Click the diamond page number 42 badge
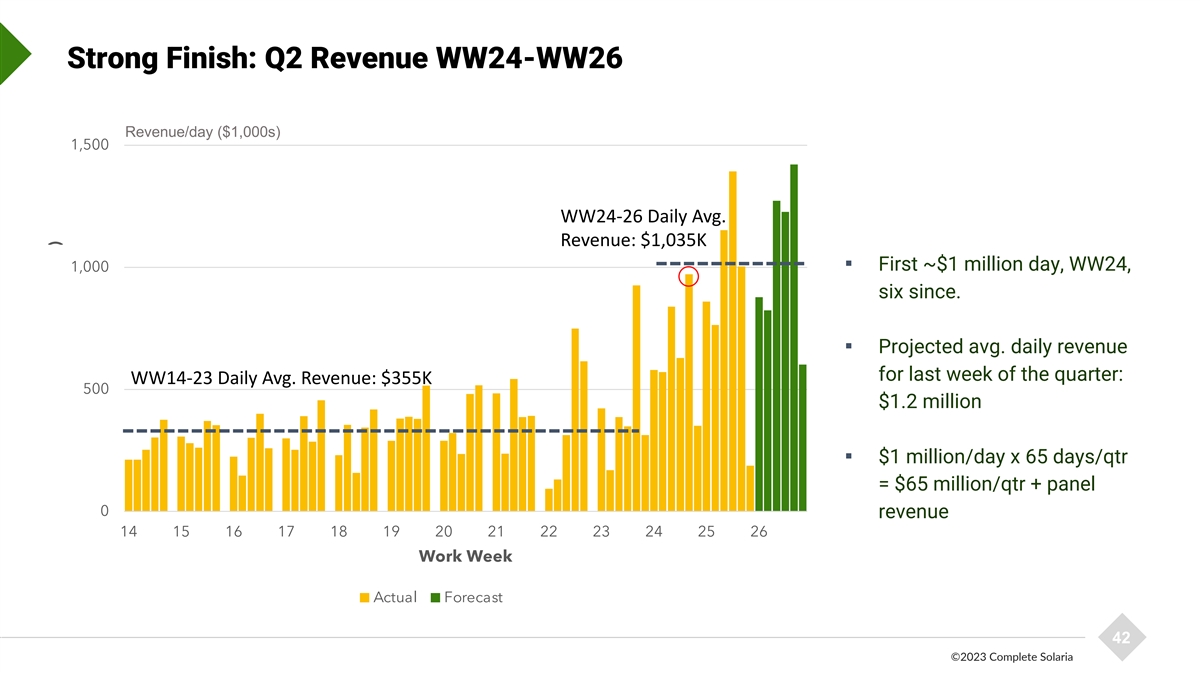1200x675 pixels. [x=1121, y=638]
